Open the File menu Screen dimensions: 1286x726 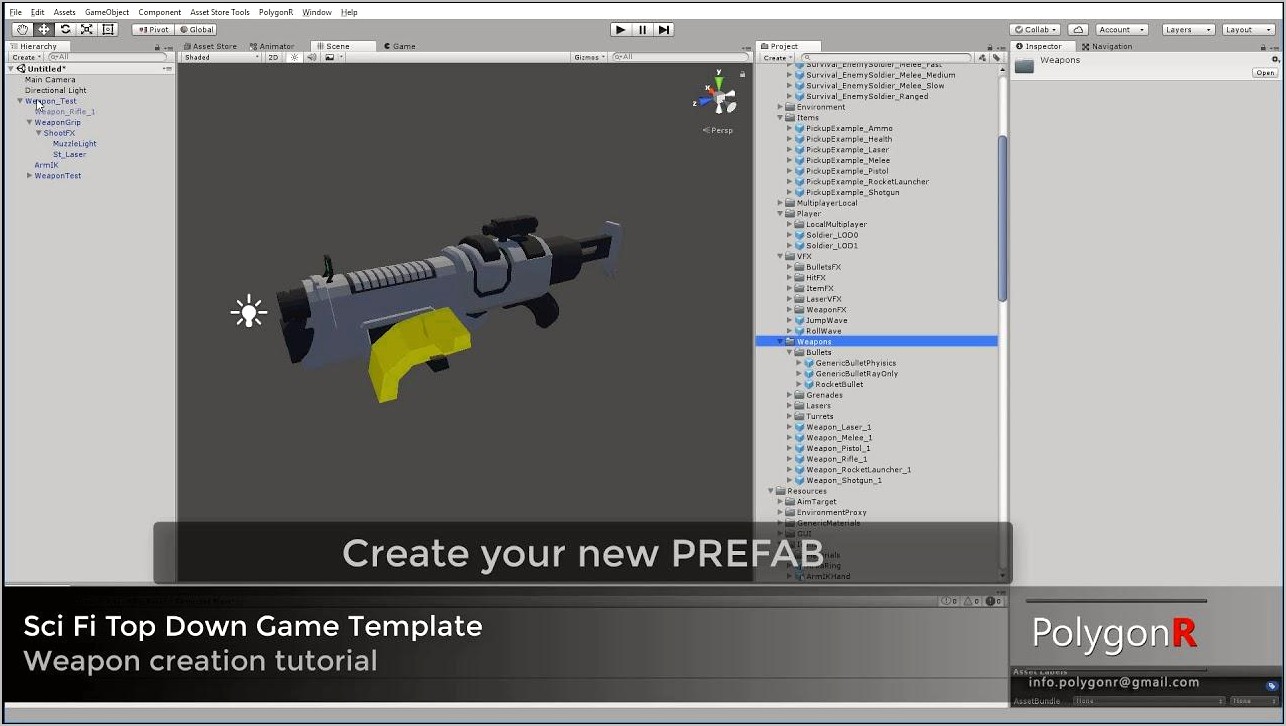16,12
